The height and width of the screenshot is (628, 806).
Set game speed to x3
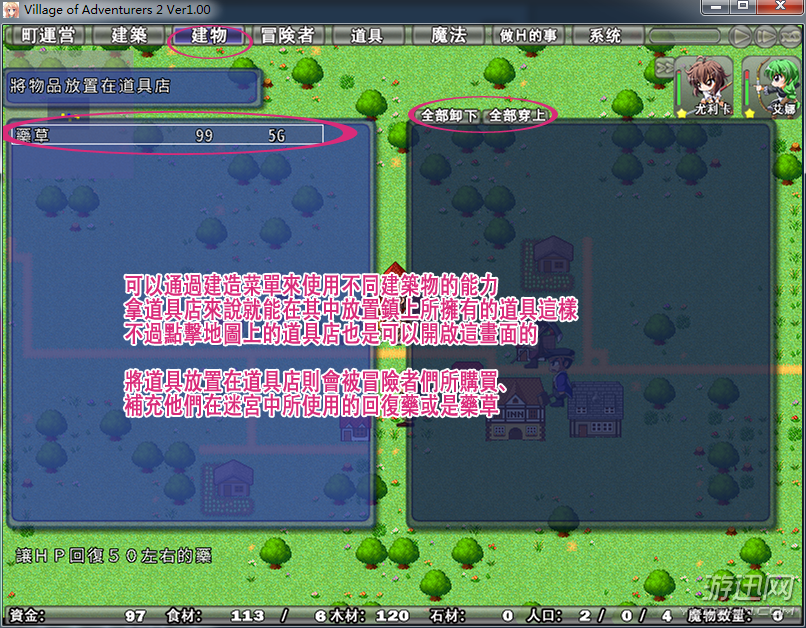[790, 36]
